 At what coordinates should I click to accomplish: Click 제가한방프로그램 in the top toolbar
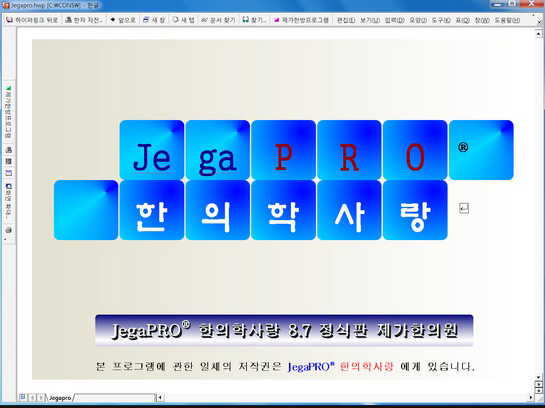click(x=301, y=20)
